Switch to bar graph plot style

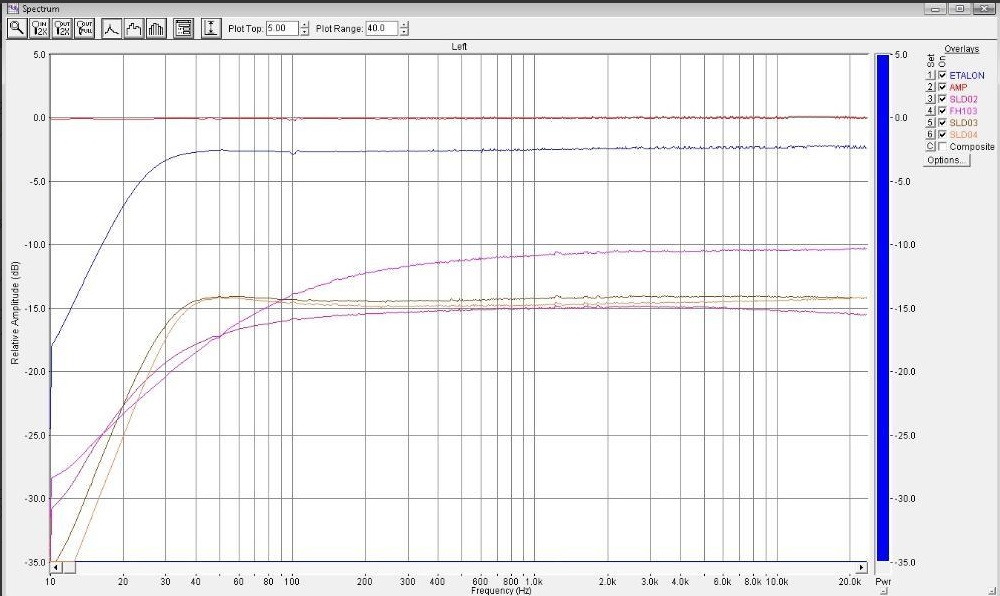click(x=156, y=29)
